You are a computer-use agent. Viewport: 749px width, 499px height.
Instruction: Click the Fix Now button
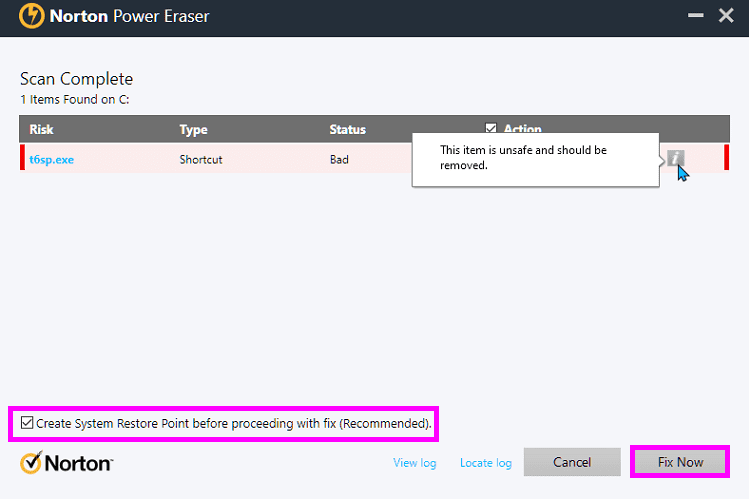point(680,462)
